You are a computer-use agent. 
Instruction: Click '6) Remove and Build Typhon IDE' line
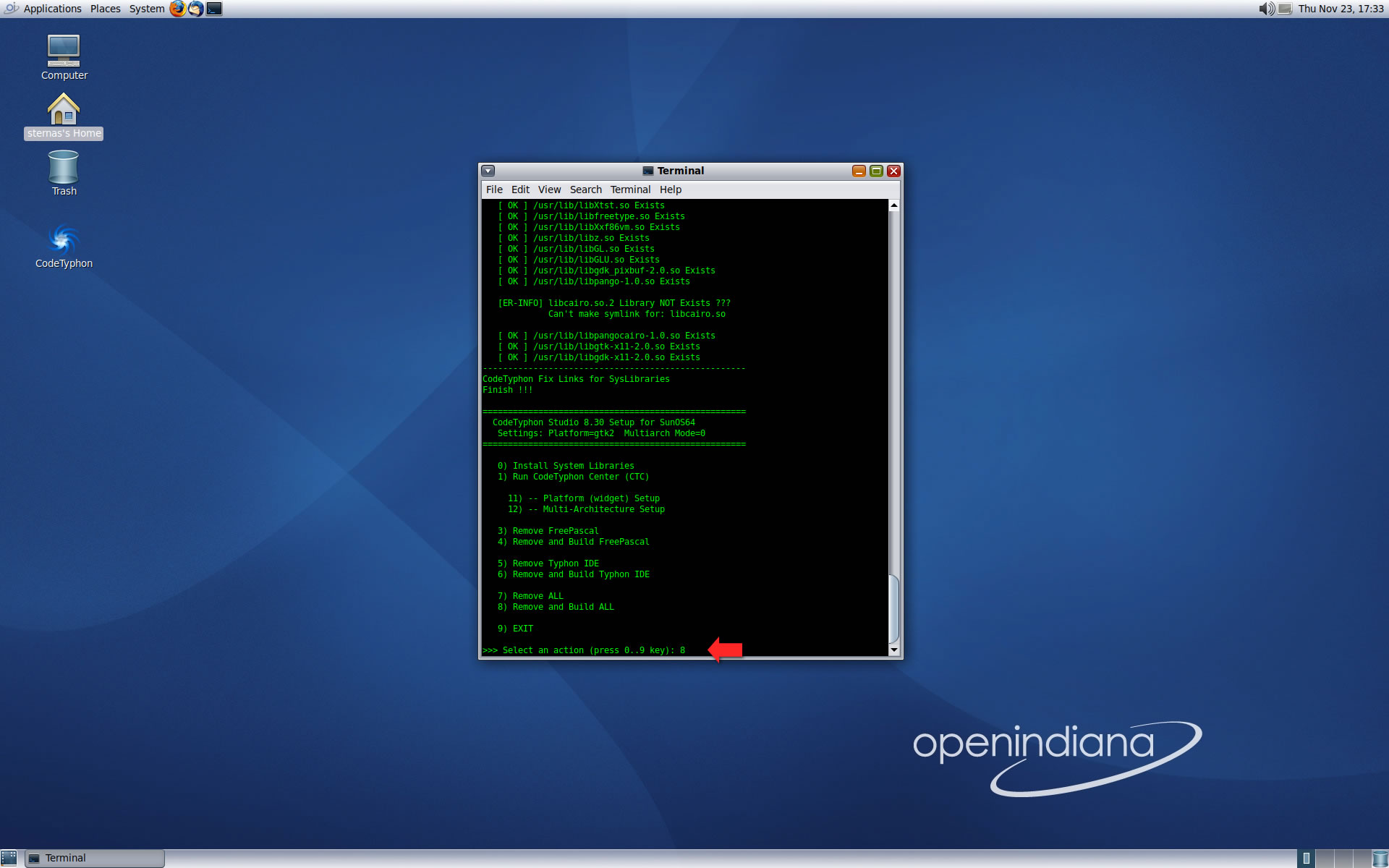574,574
